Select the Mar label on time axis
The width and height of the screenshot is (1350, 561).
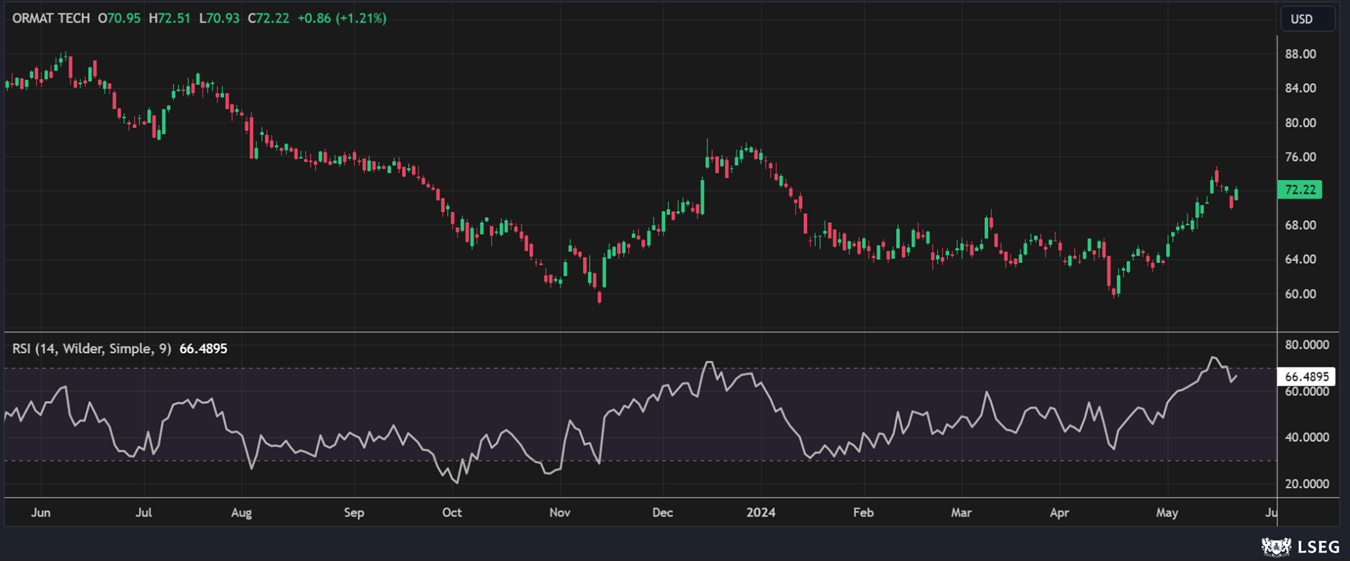[x=961, y=513]
